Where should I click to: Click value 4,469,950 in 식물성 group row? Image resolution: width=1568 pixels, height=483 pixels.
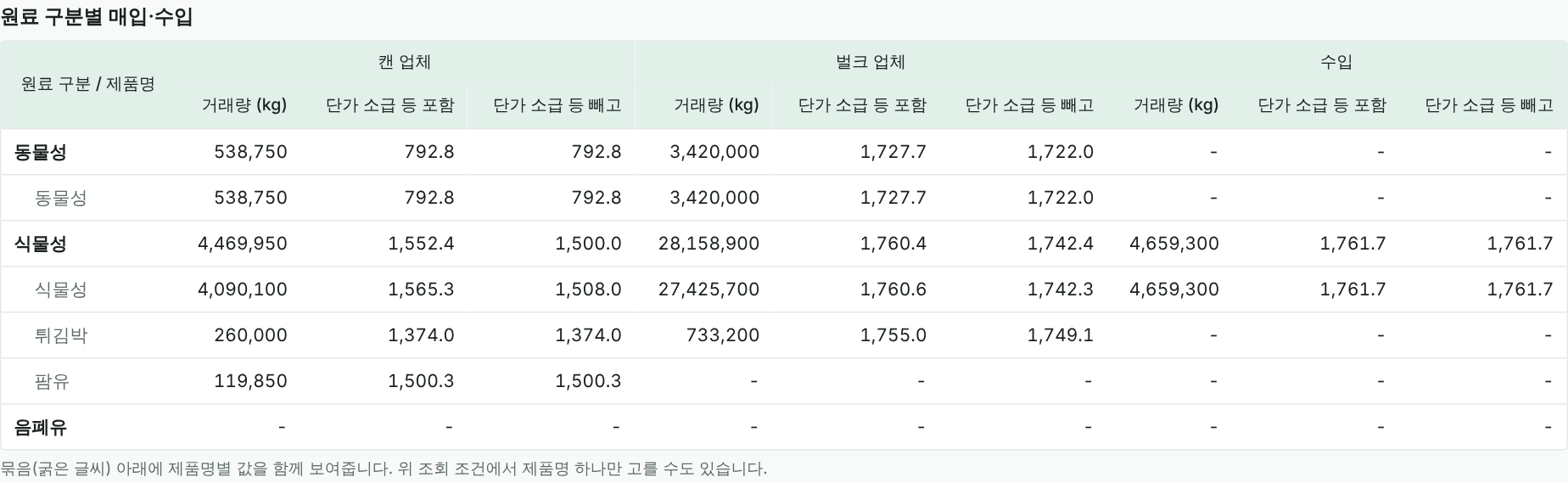[243, 244]
